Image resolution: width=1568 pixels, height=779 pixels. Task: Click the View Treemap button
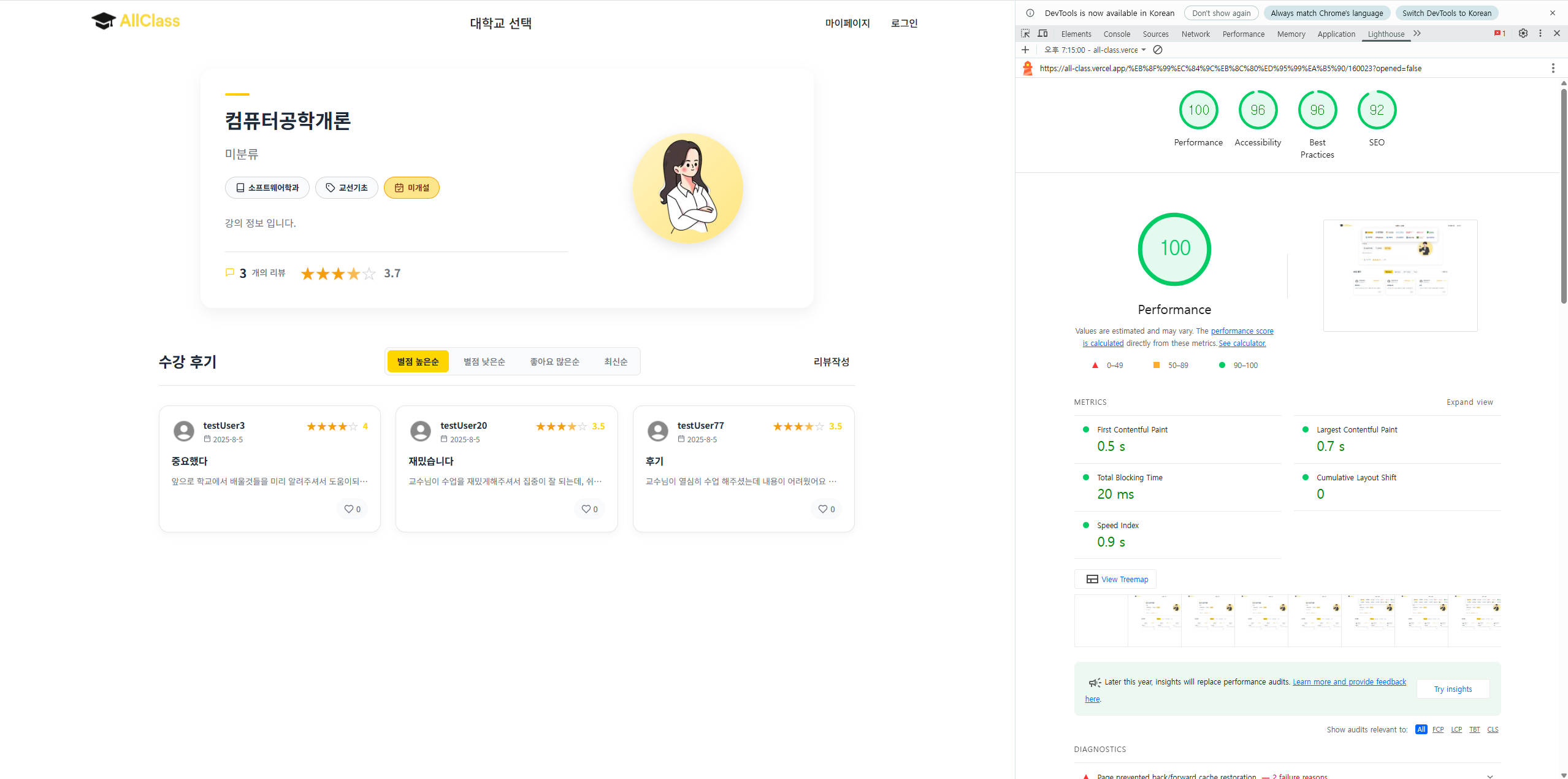(x=1115, y=579)
